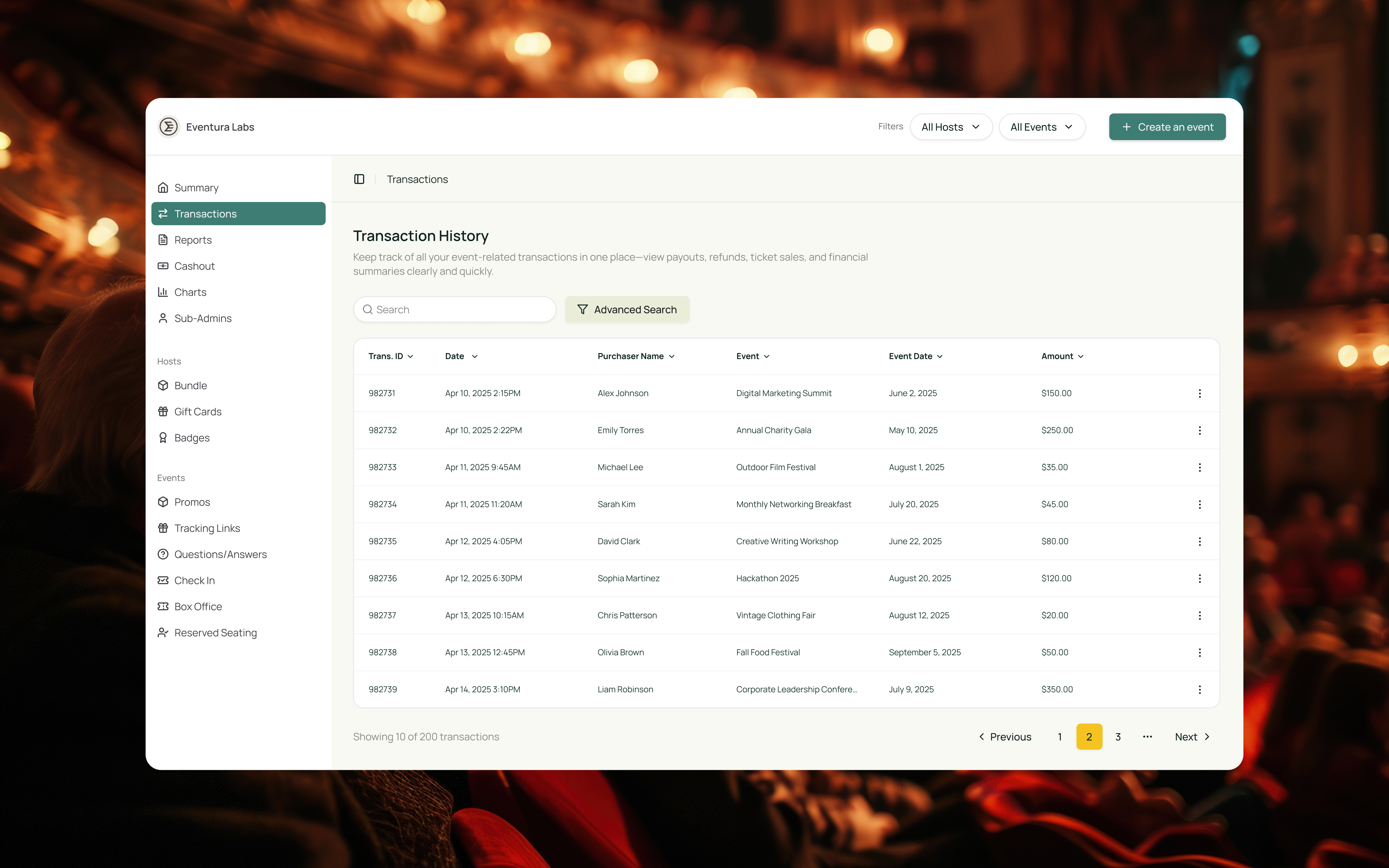The height and width of the screenshot is (868, 1389).
Task: Open row options for Hackathon 2025 transaction
Action: pyautogui.click(x=1200, y=579)
